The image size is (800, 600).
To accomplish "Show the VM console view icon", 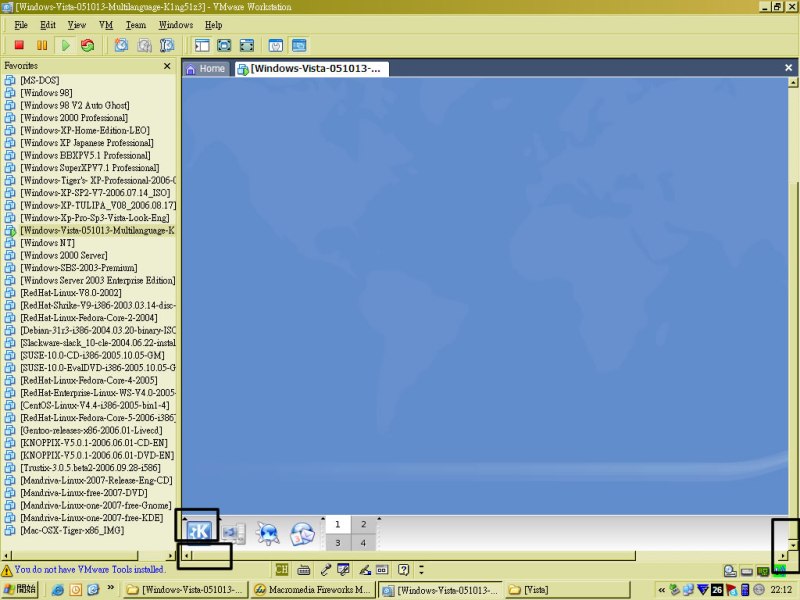I will point(299,45).
